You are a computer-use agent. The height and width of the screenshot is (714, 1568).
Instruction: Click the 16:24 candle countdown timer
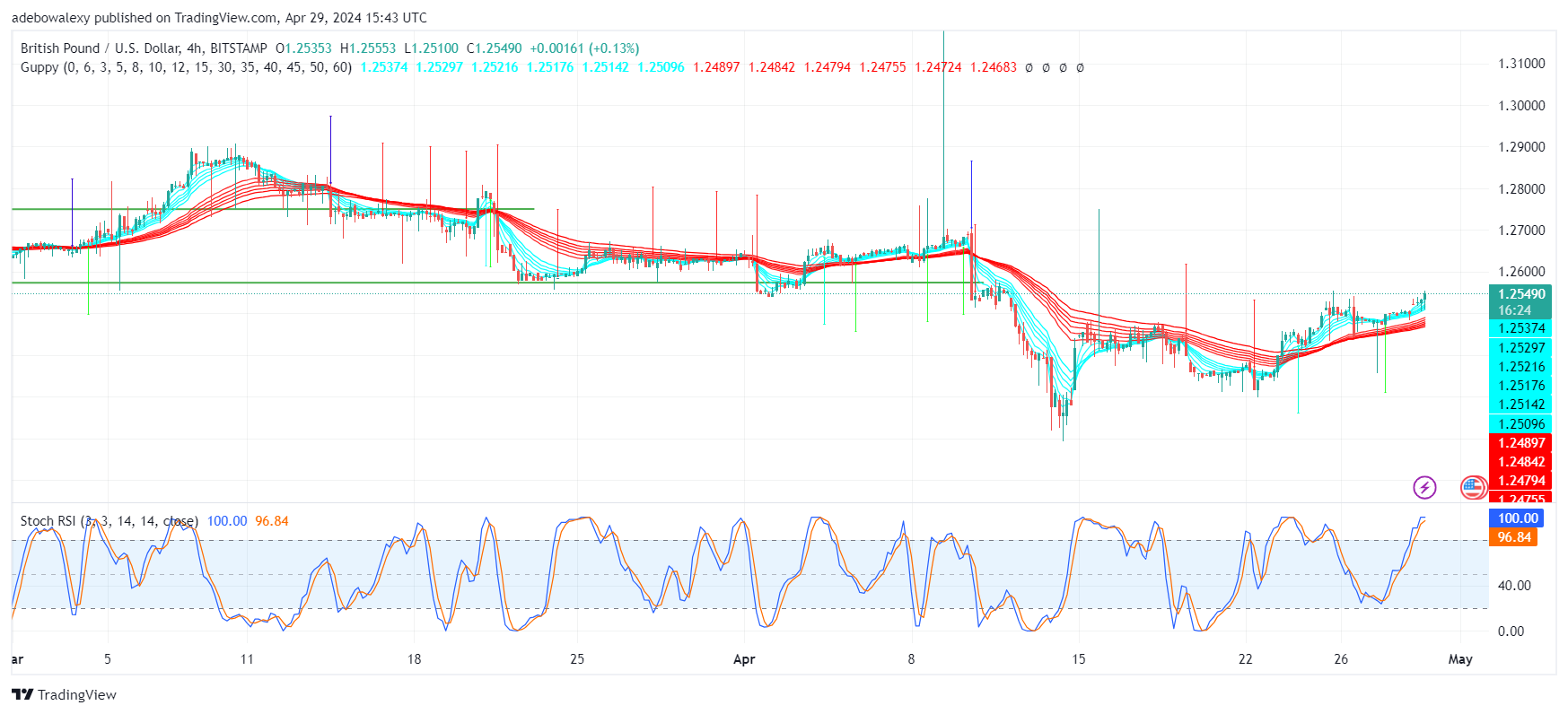(x=1515, y=310)
